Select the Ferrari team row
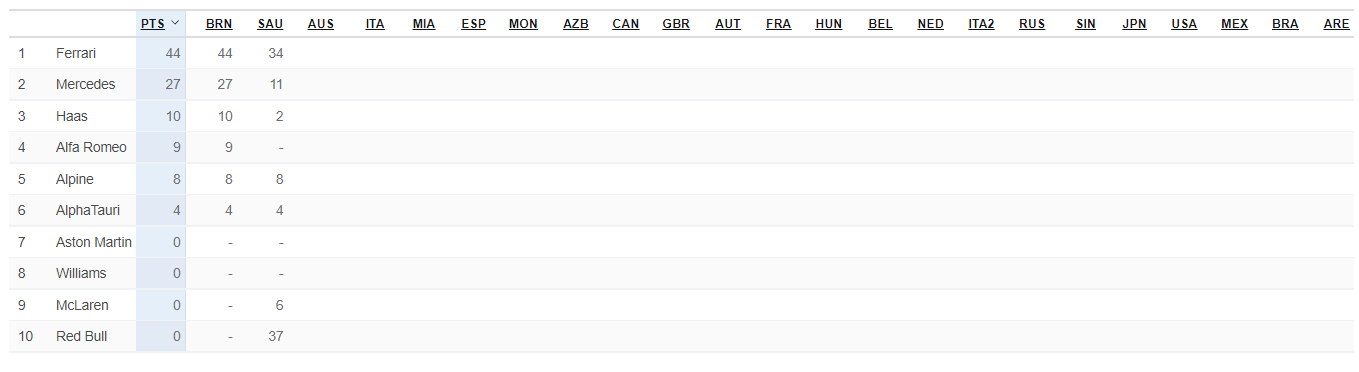Screen dimensions: 1359x372 pos(681,53)
